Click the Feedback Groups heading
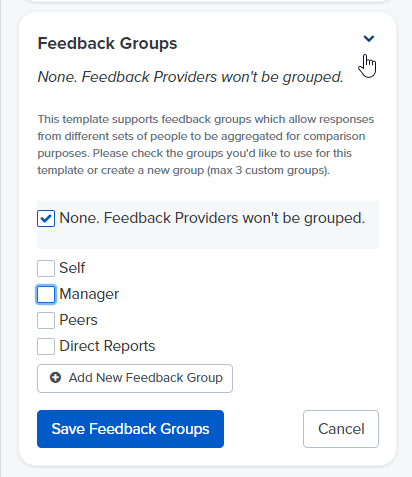This screenshot has height=477, width=412. tap(107, 43)
